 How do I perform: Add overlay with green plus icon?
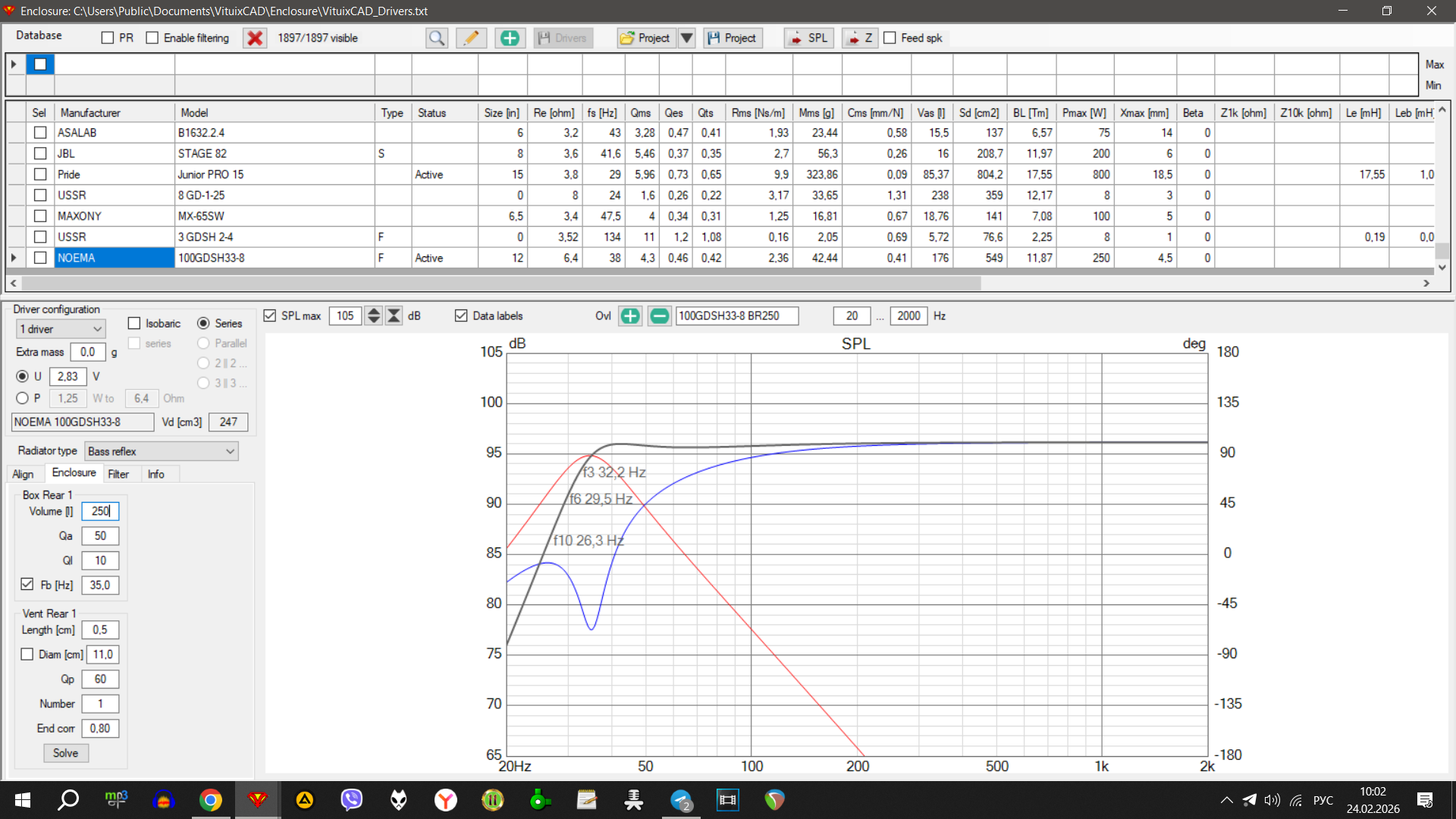click(629, 316)
